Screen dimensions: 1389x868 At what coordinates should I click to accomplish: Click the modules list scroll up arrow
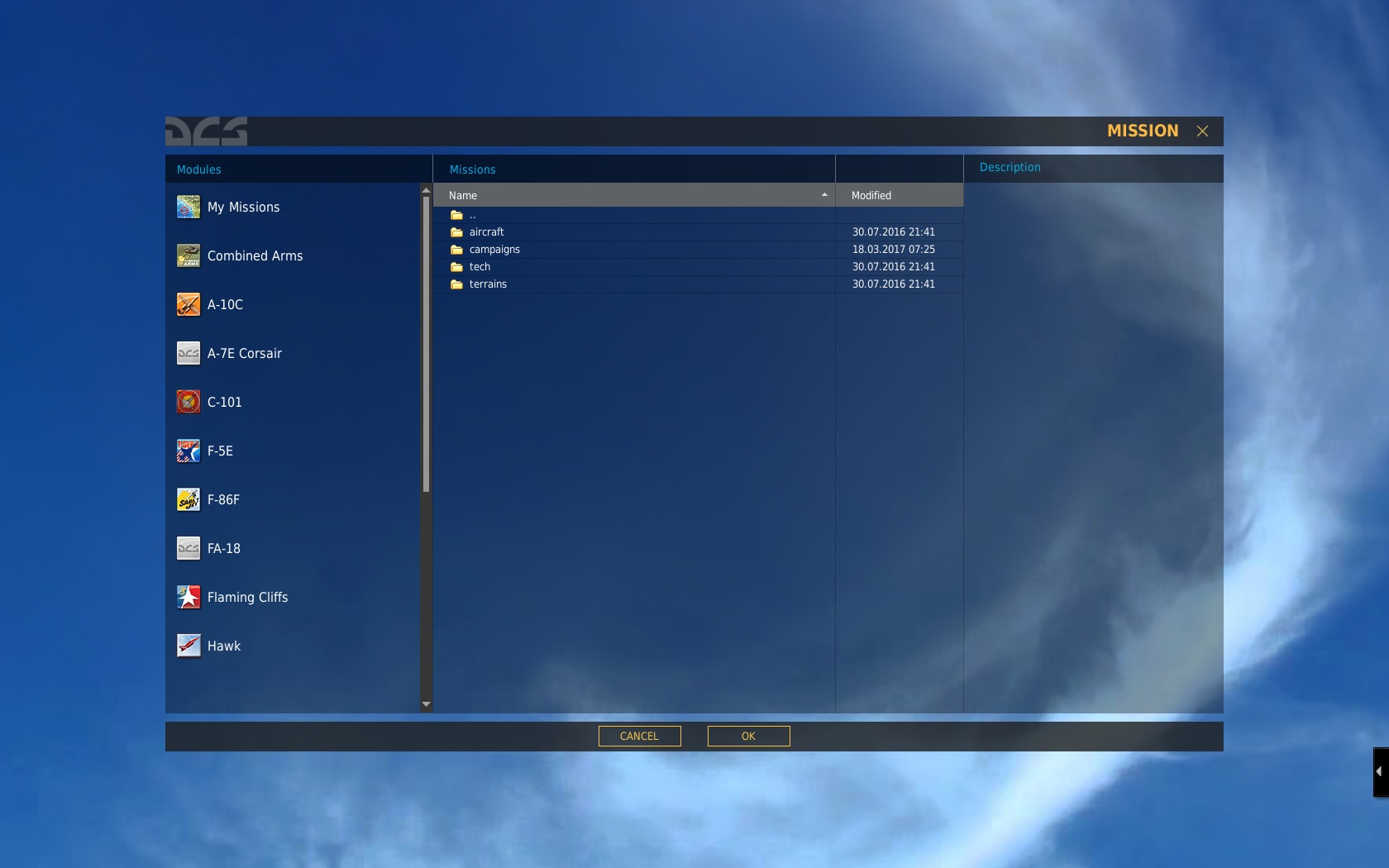[426, 191]
